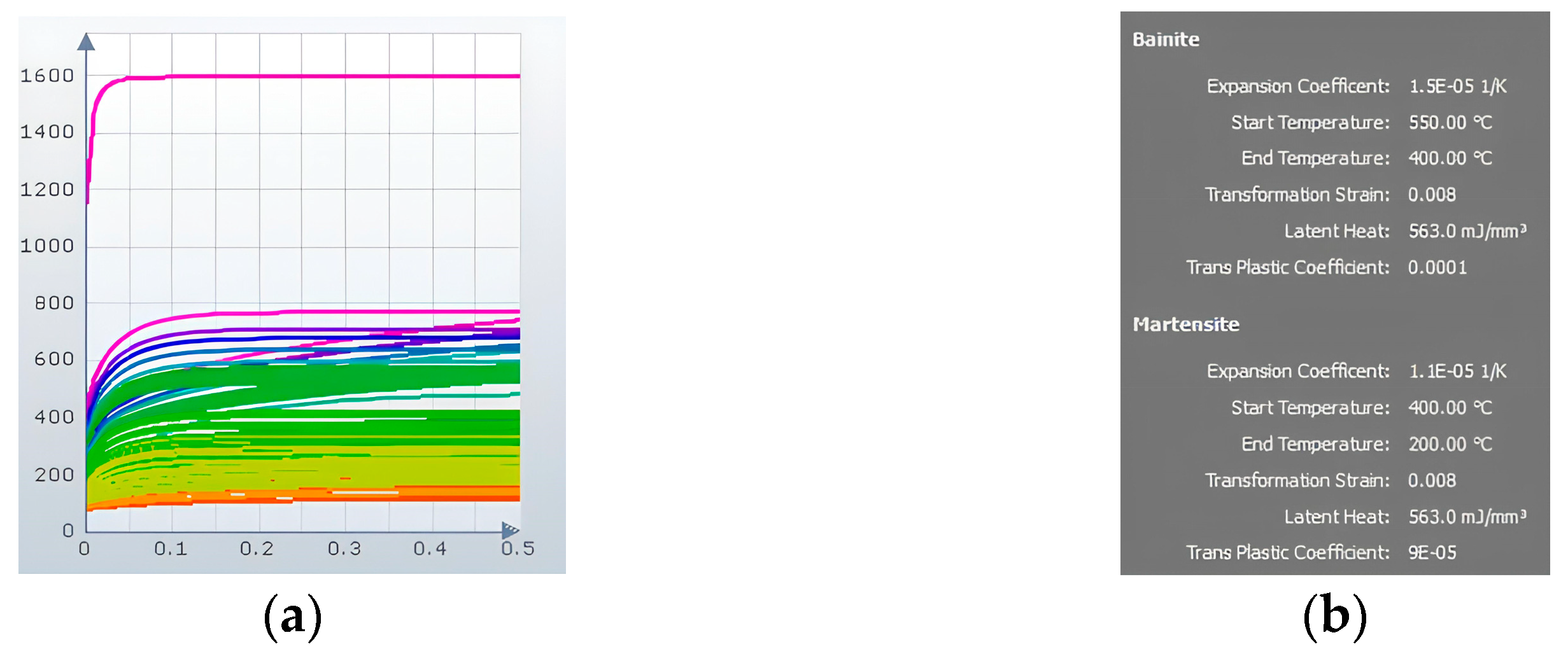1568x656 pixels.
Task: Edit Martensite Latent Heat value
Action: pyautogui.click(x=1467, y=517)
